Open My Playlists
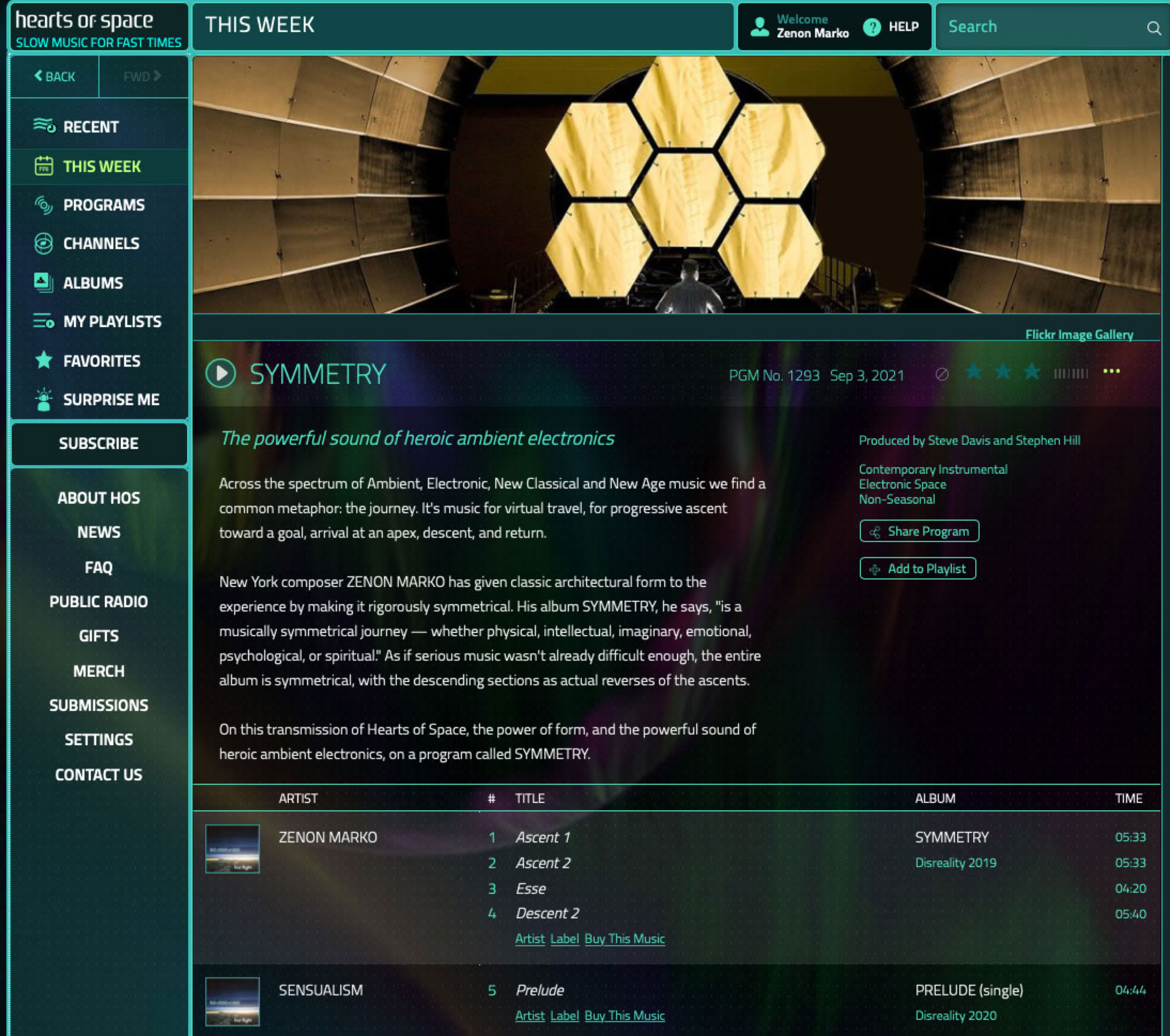This screenshot has height=1036, width=1170. point(112,322)
